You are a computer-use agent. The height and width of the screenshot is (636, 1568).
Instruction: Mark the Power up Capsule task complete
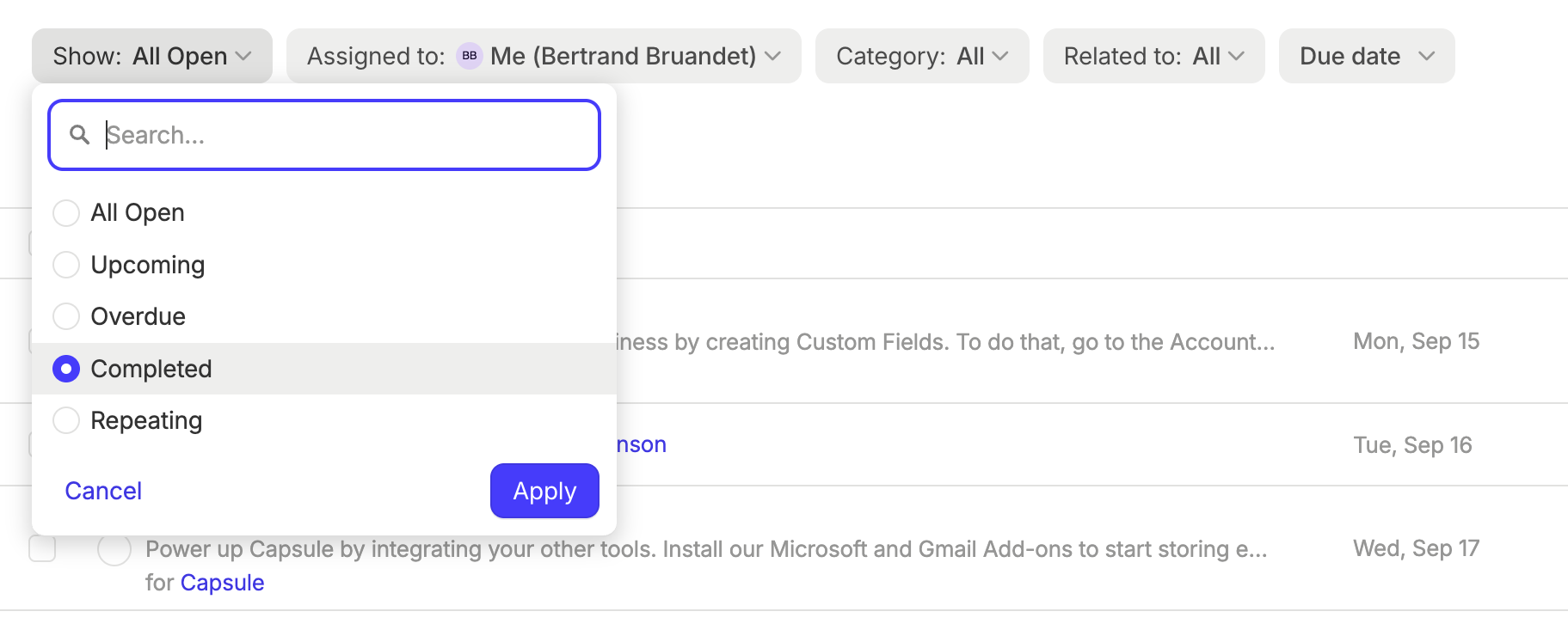click(114, 549)
